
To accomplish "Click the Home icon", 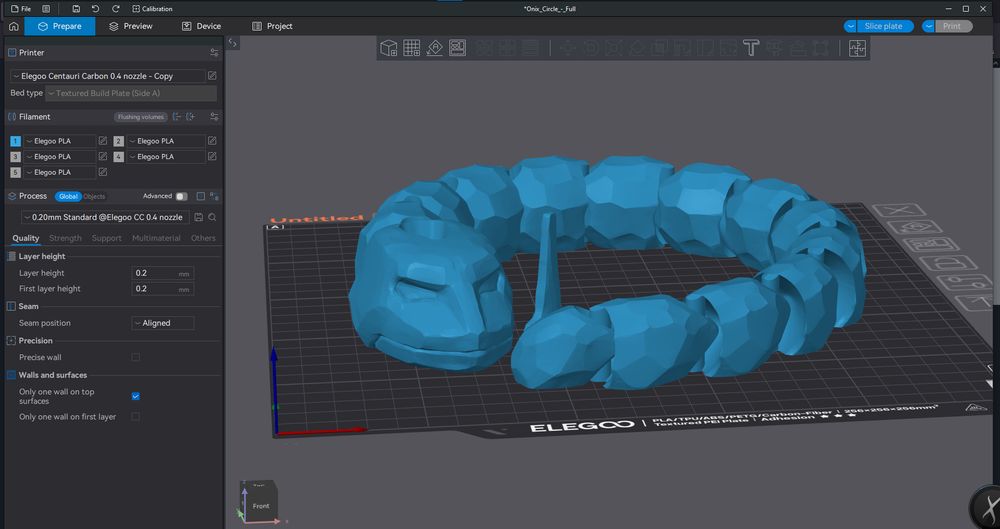I will pos(13,26).
